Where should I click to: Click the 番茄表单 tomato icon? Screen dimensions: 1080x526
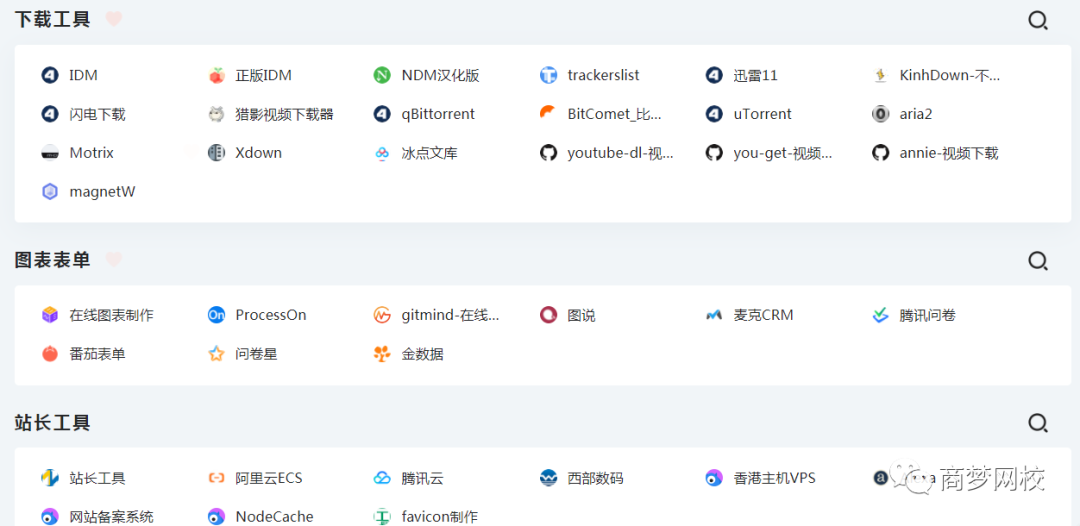pos(50,355)
